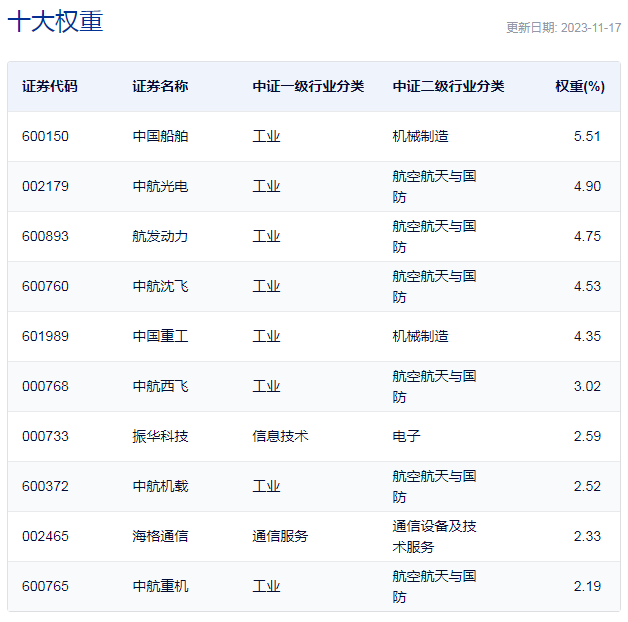Viewport: 628px width, 622px height.
Task: Select stock name 中航沈飞
Action: point(160,286)
